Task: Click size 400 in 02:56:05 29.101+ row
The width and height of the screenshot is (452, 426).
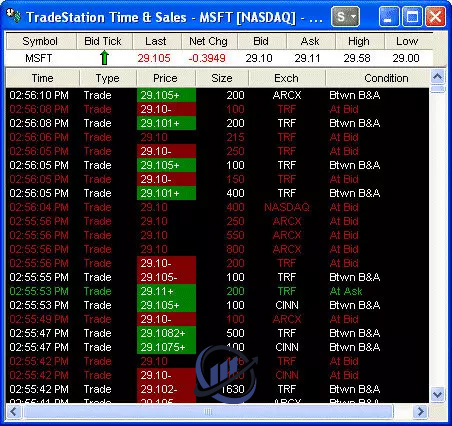Action: [235, 193]
